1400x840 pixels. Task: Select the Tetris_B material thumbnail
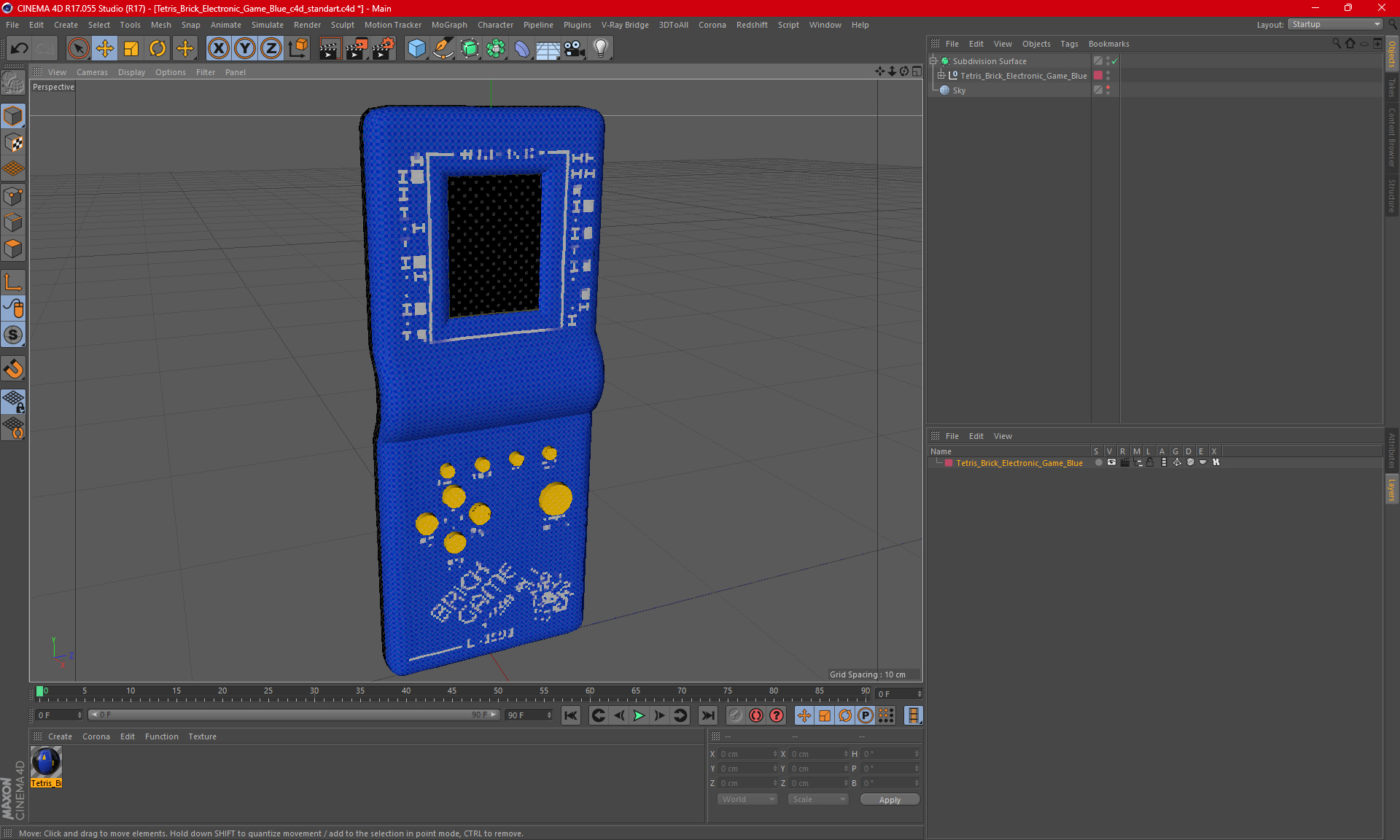(x=46, y=766)
